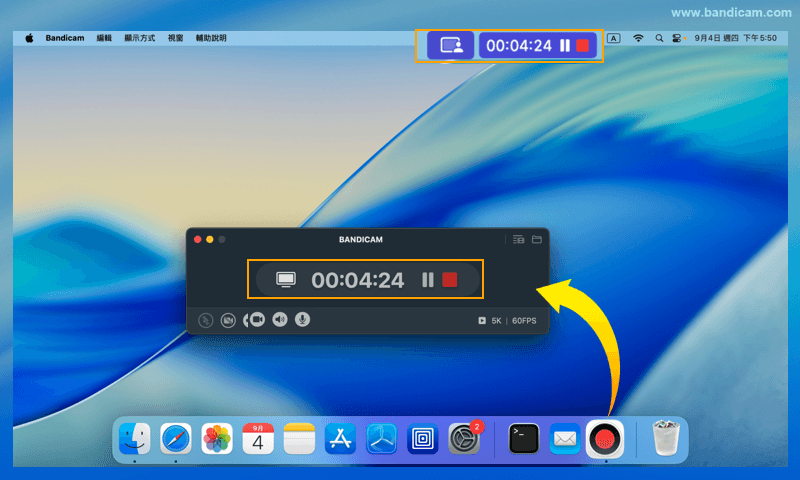
Task: Open the Bandicam output folder icon
Action: (x=536, y=240)
